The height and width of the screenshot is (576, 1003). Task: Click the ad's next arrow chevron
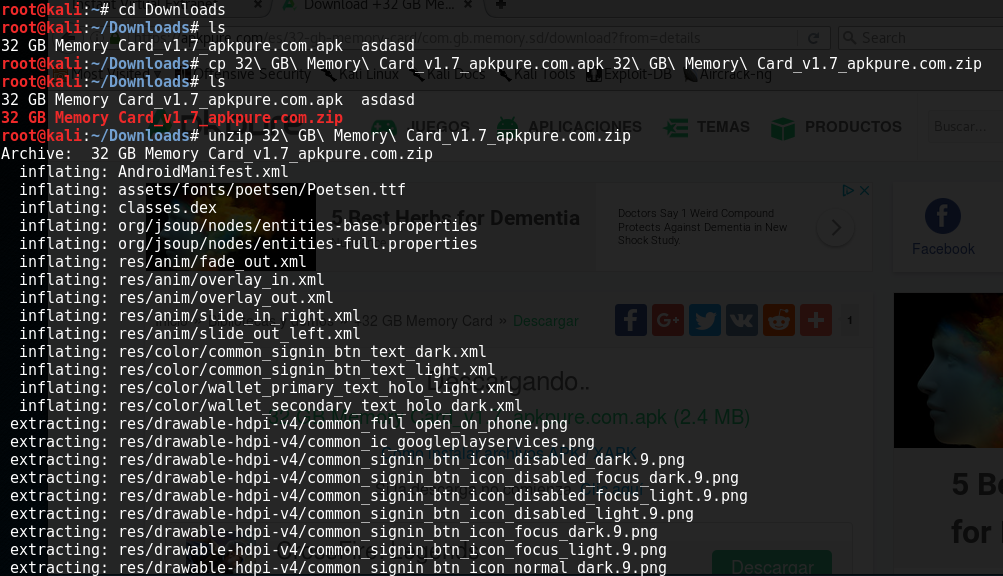click(835, 228)
